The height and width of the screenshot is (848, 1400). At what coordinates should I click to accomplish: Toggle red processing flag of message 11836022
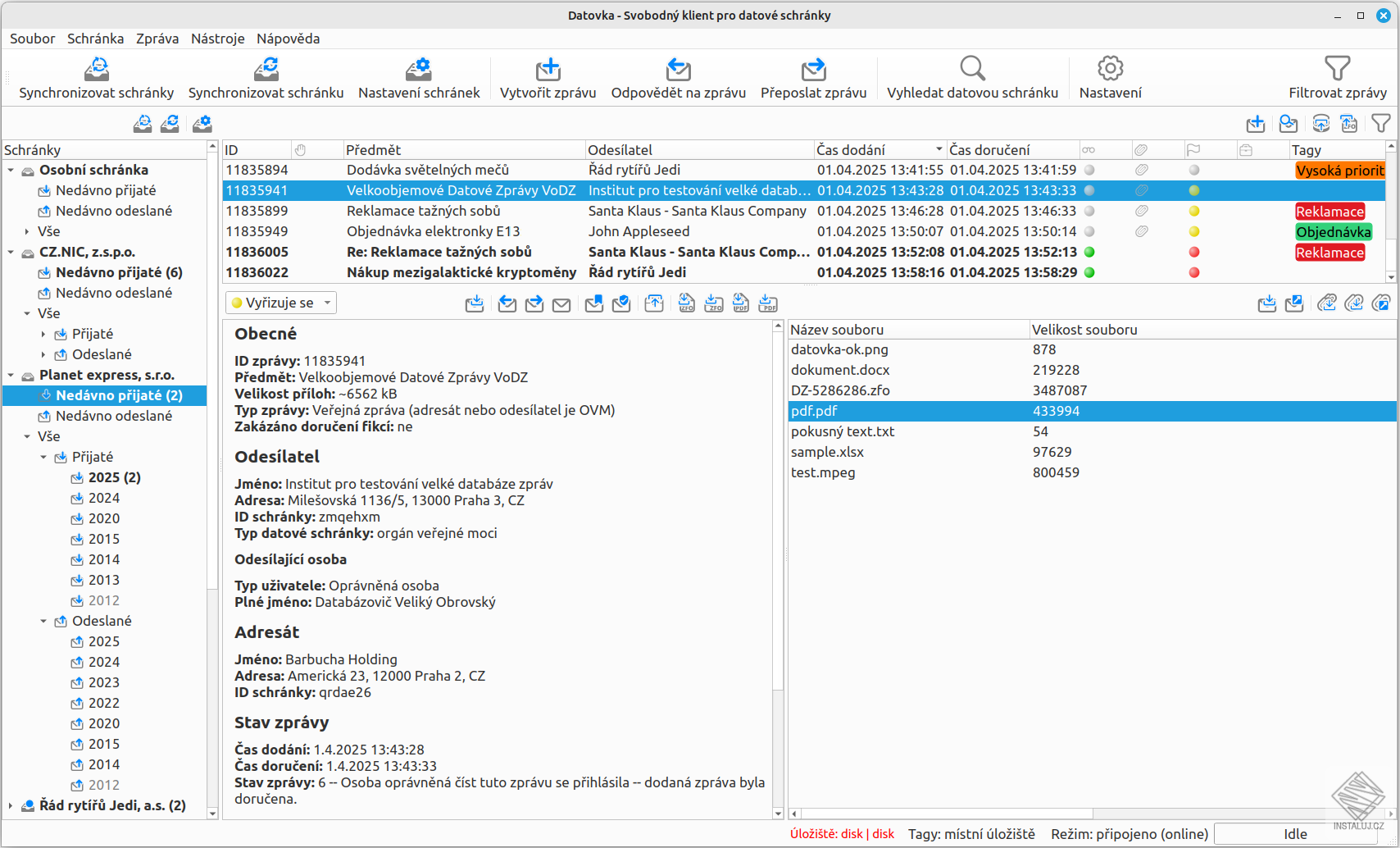tap(1194, 273)
